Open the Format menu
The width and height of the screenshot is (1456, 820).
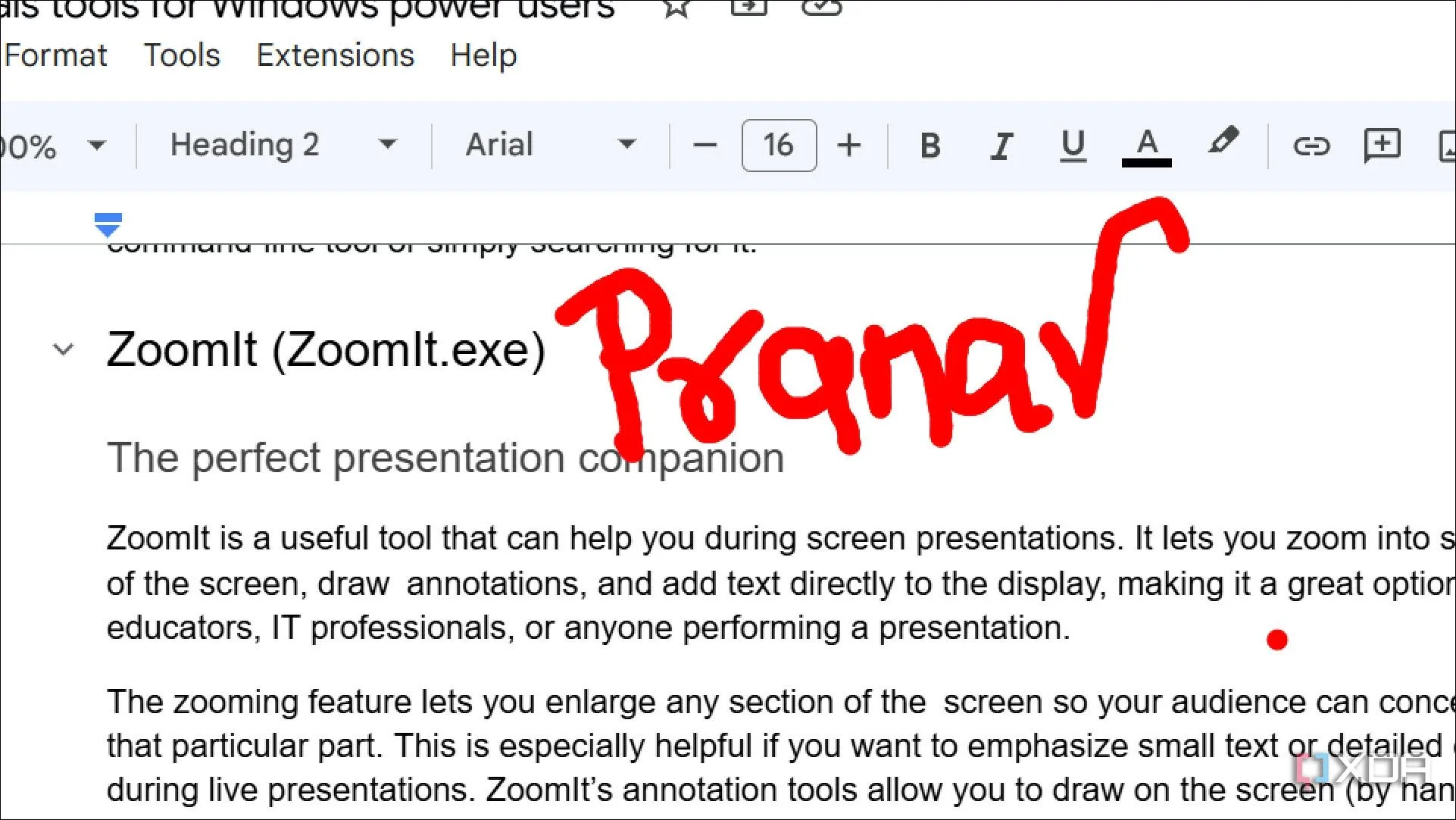point(55,55)
